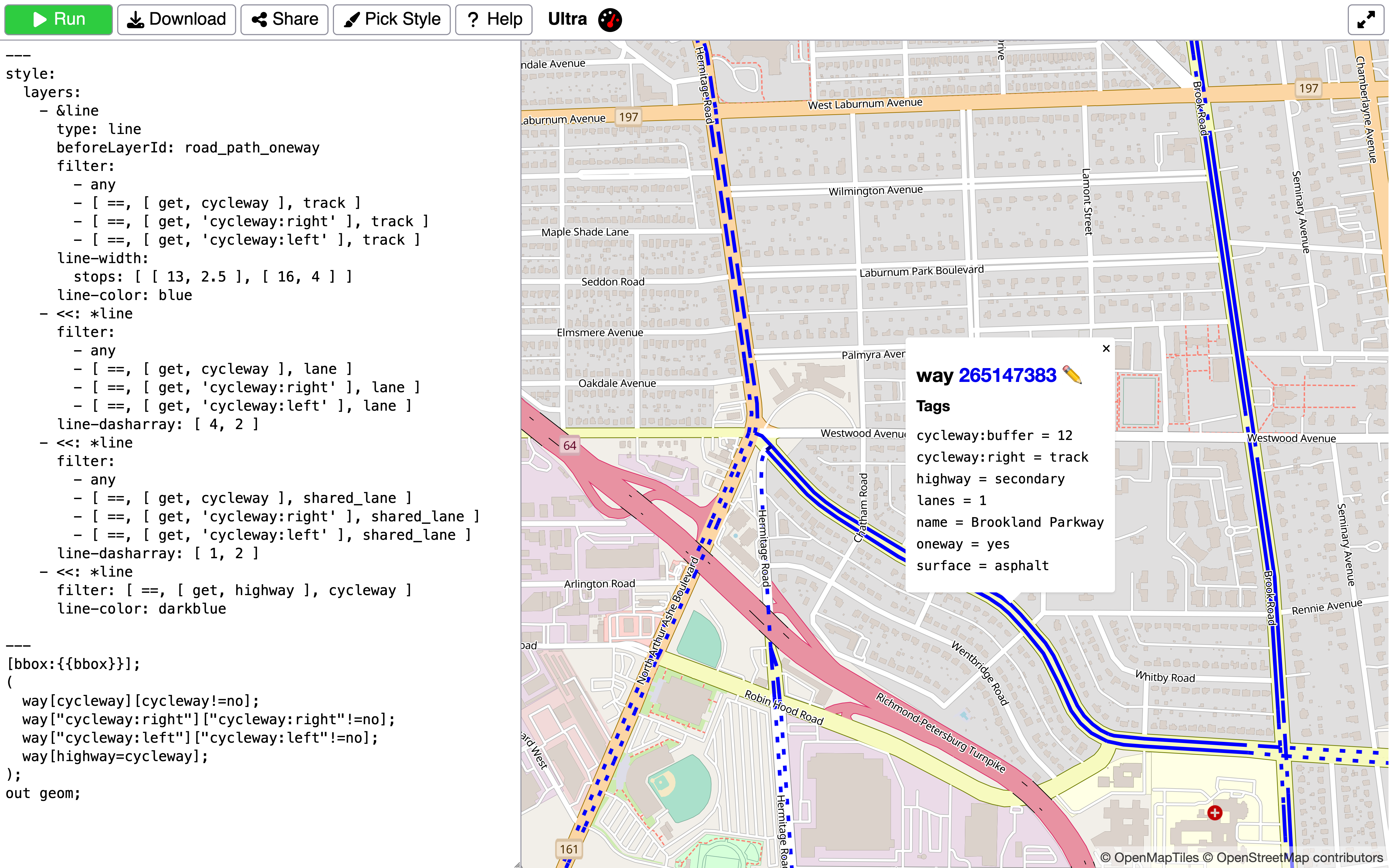Click the 'Lamont Street' map label
Viewport: 1389px width, 868px height.
pyautogui.click(x=1087, y=202)
